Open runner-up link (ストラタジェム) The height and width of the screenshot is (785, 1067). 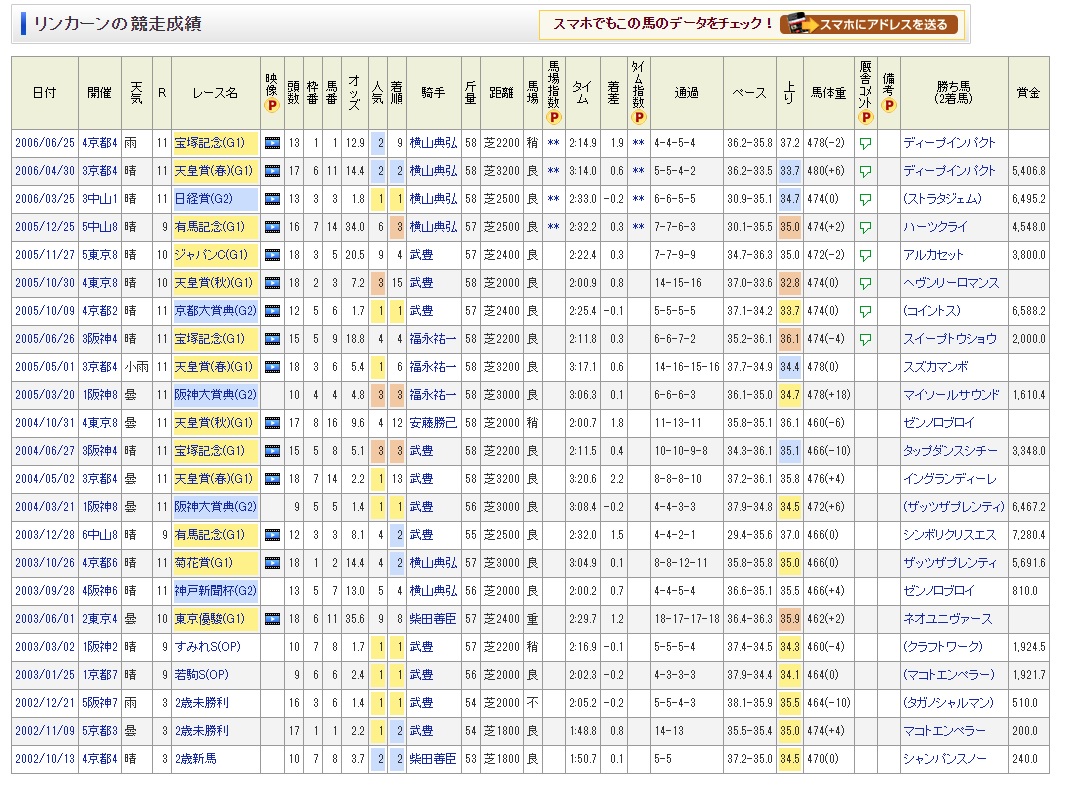click(942, 199)
